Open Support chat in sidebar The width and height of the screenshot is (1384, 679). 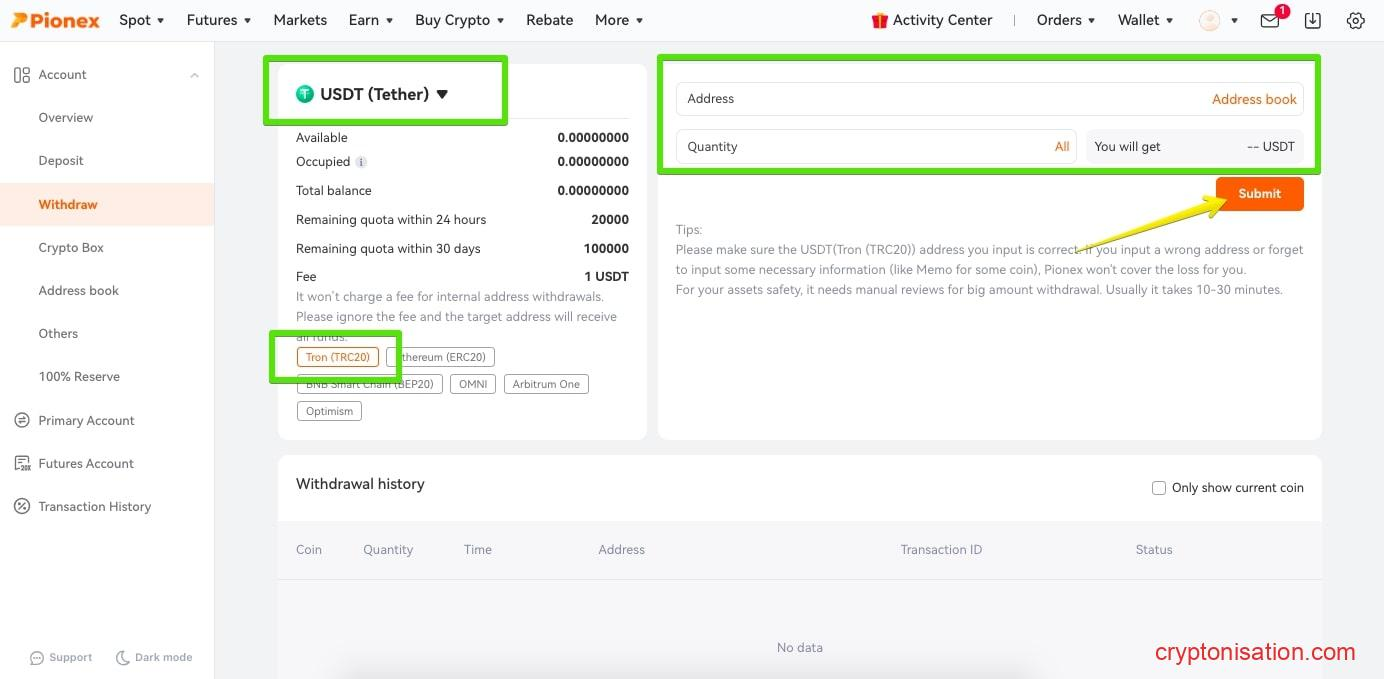(x=61, y=657)
